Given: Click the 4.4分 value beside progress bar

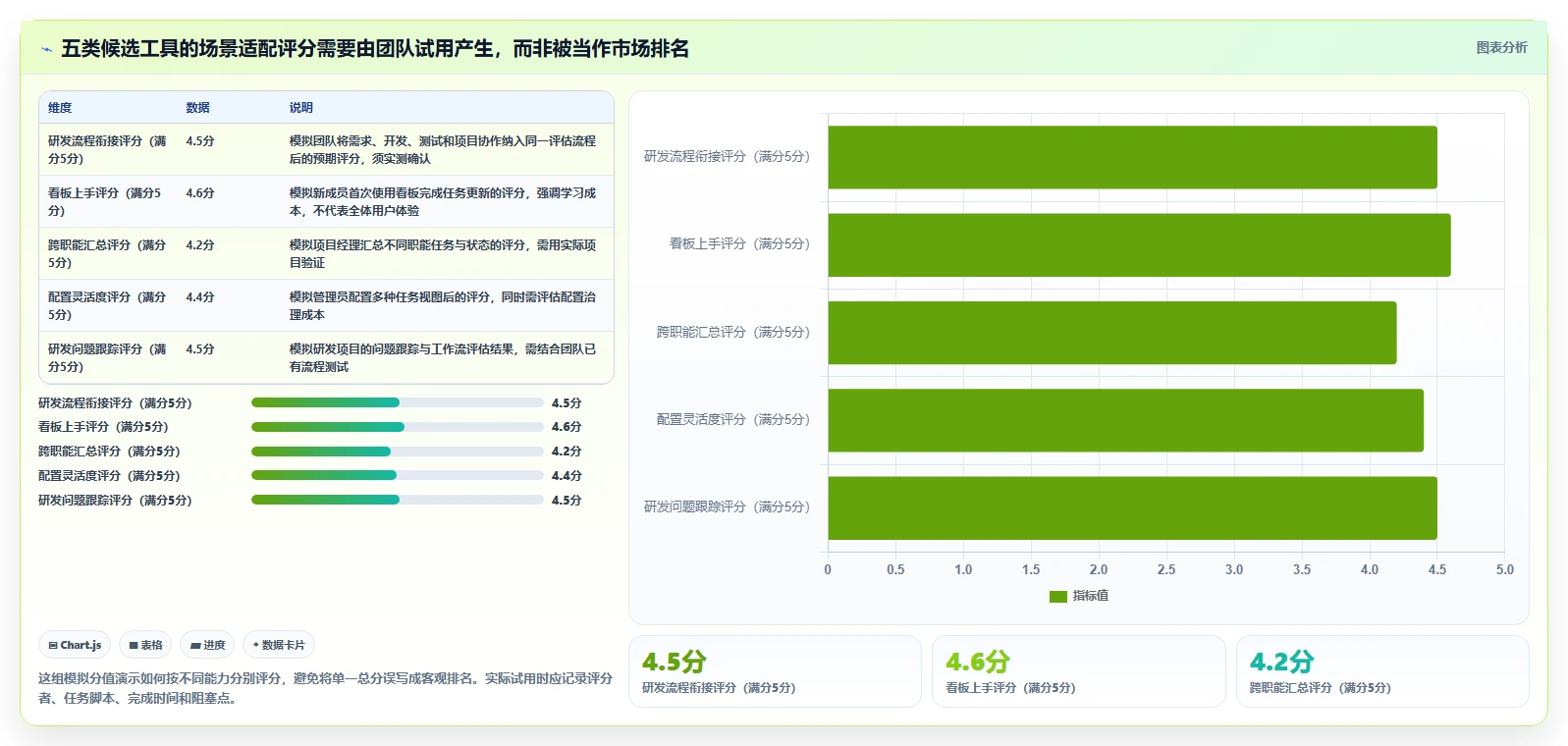Looking at the screenshot, I should point(567,476).
